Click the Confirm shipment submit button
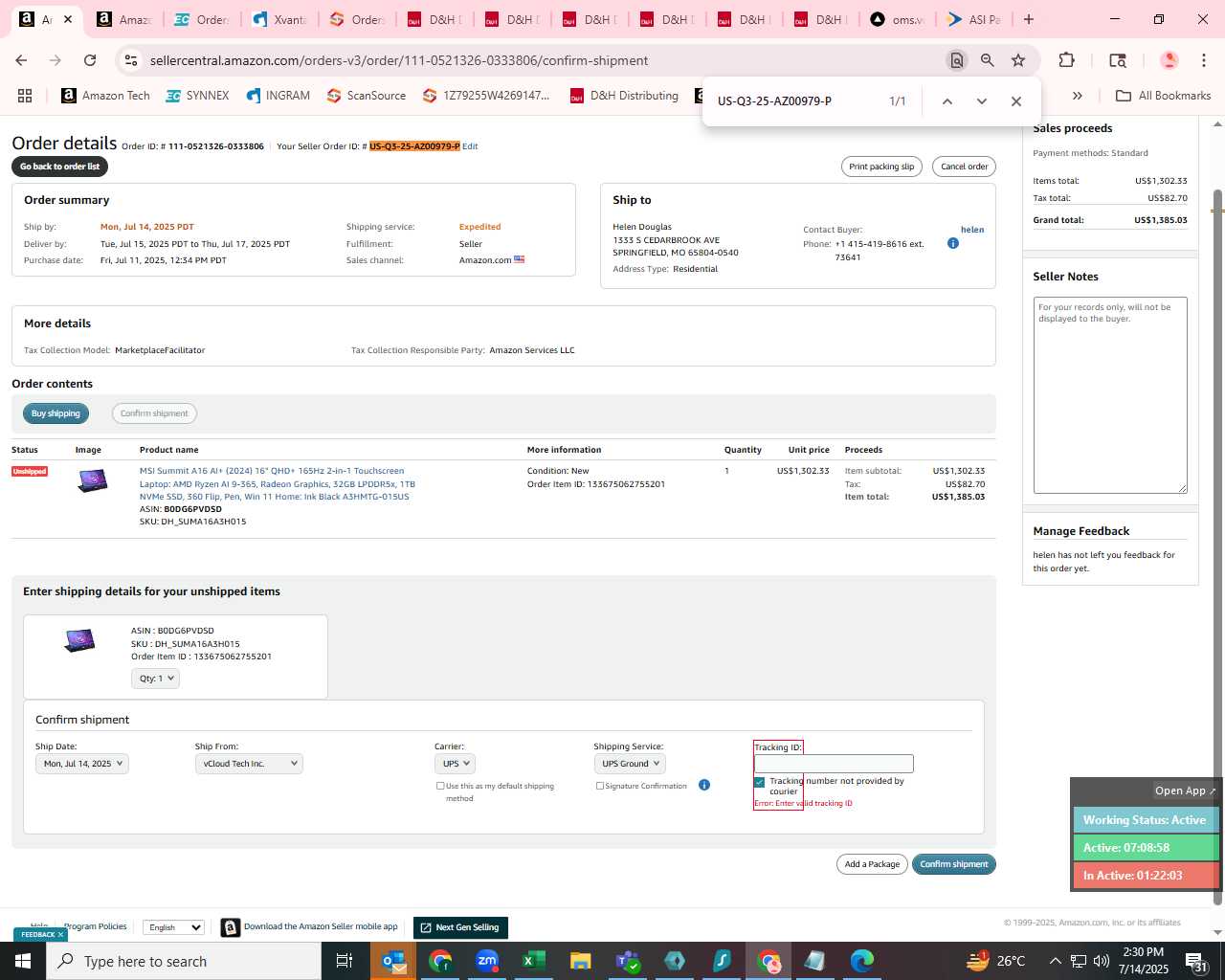Screen dimensions: 1225x980 coord(954,864)
